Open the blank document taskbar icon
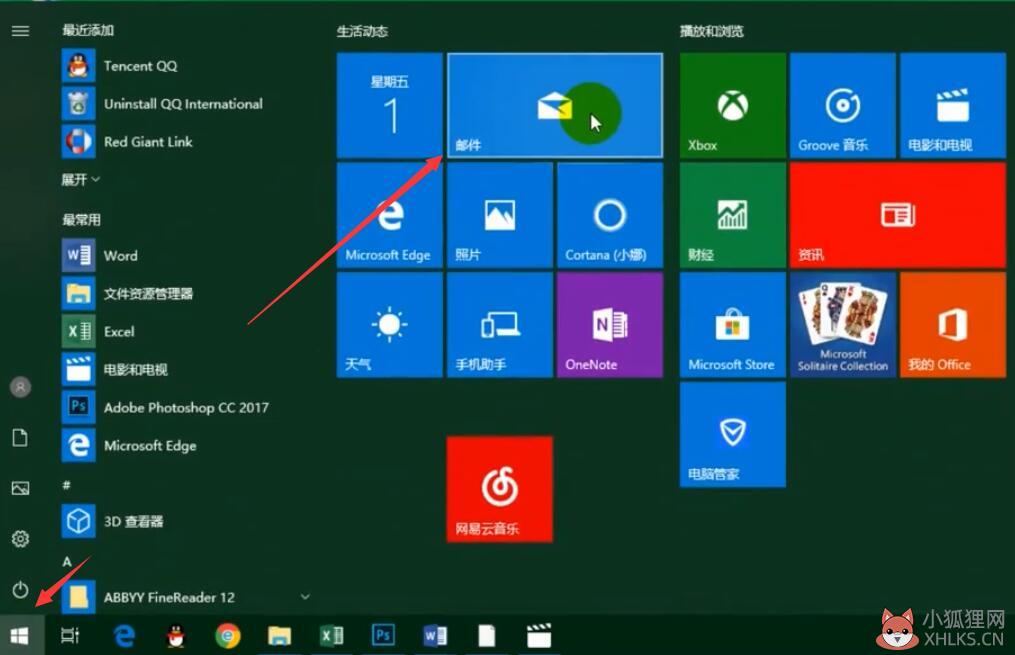 pyautogui.click(x=487, y=636)
